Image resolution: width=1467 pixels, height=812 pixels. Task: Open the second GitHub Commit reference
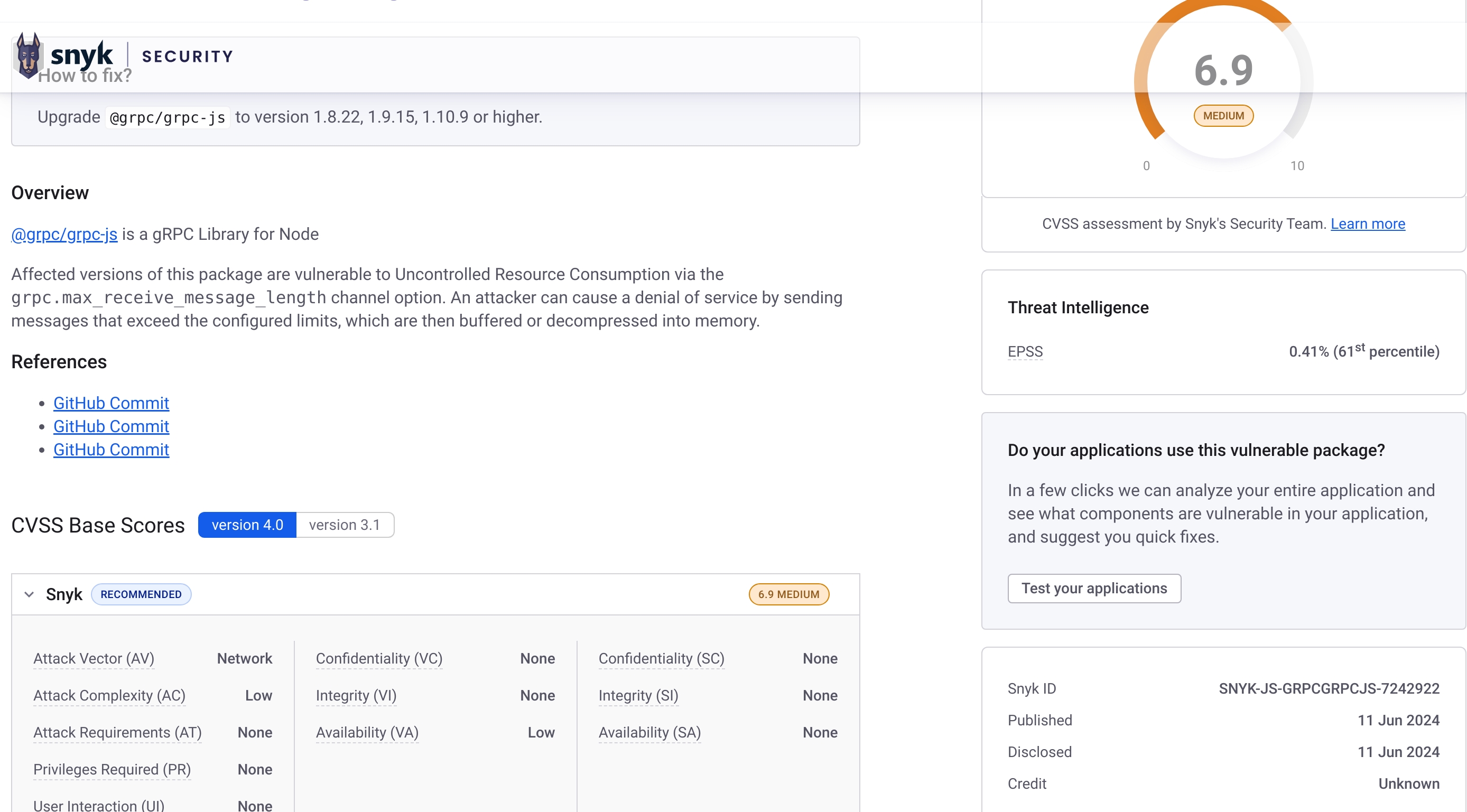tap(111, 426)
